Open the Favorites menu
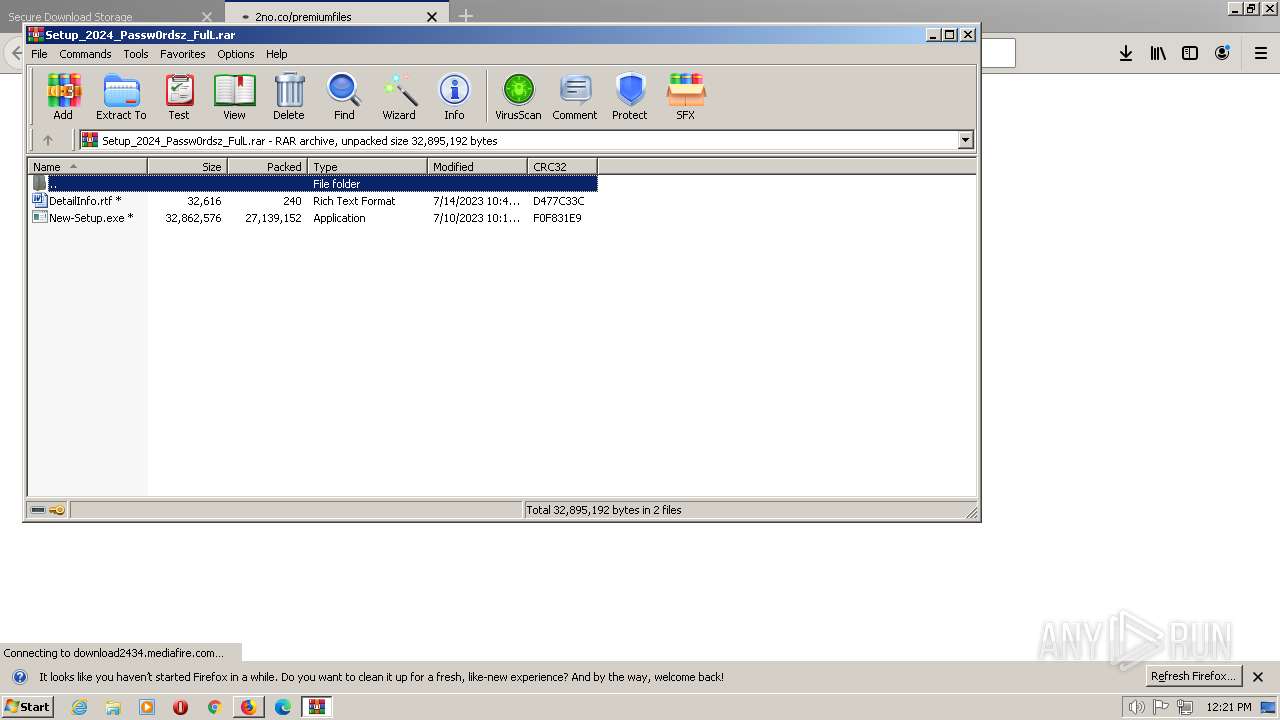The height and width of the screenshot is (720, 1280). coord(183,54)
